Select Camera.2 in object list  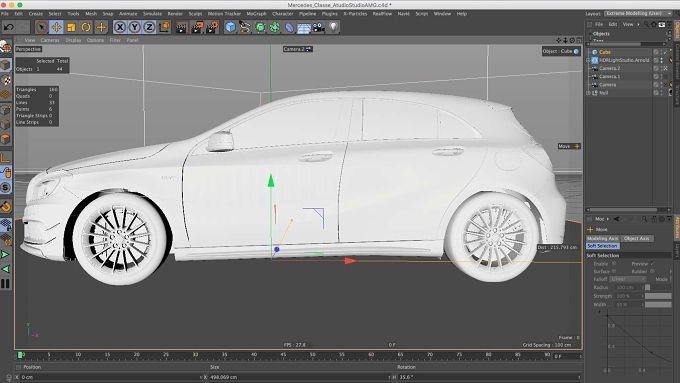pos(609,68)
